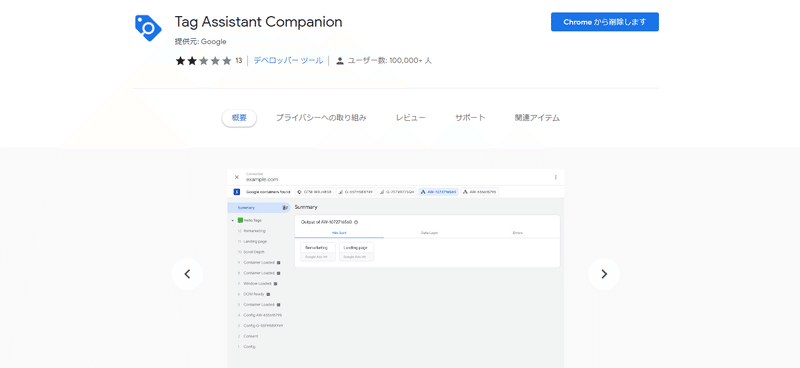Select the 概要 tab
This screenshot has height=368, width=800.
239,118
